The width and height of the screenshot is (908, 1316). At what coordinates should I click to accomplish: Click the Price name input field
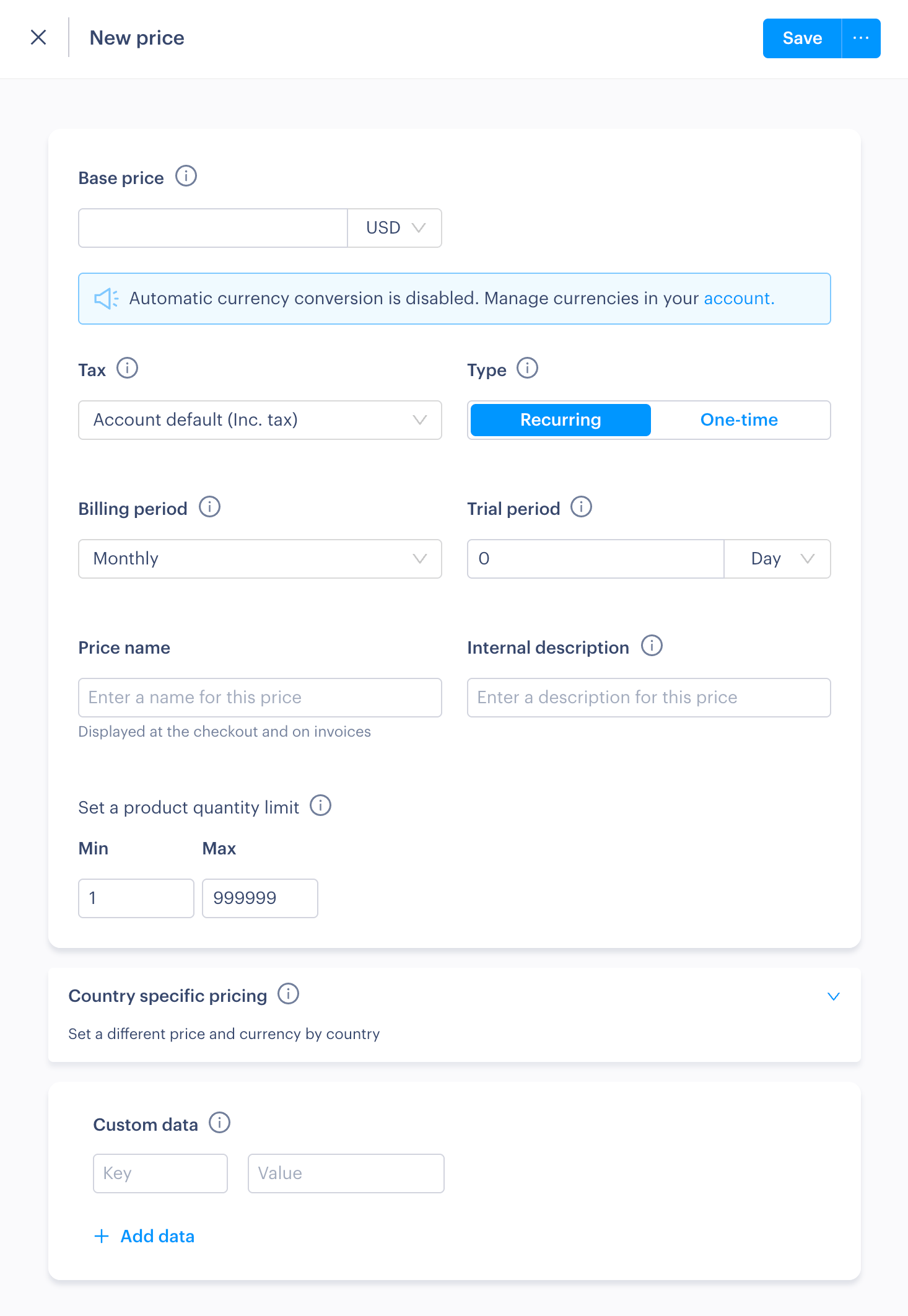coord(260,698)
